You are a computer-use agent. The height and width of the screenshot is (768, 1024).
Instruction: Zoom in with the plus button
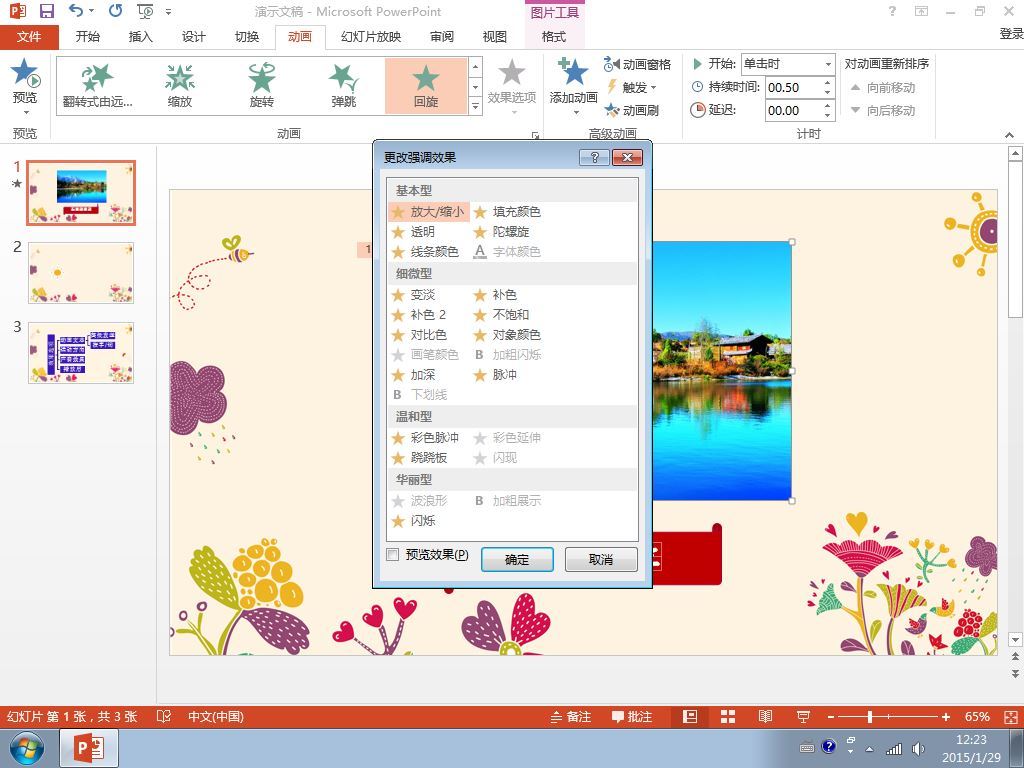[946, 717]
